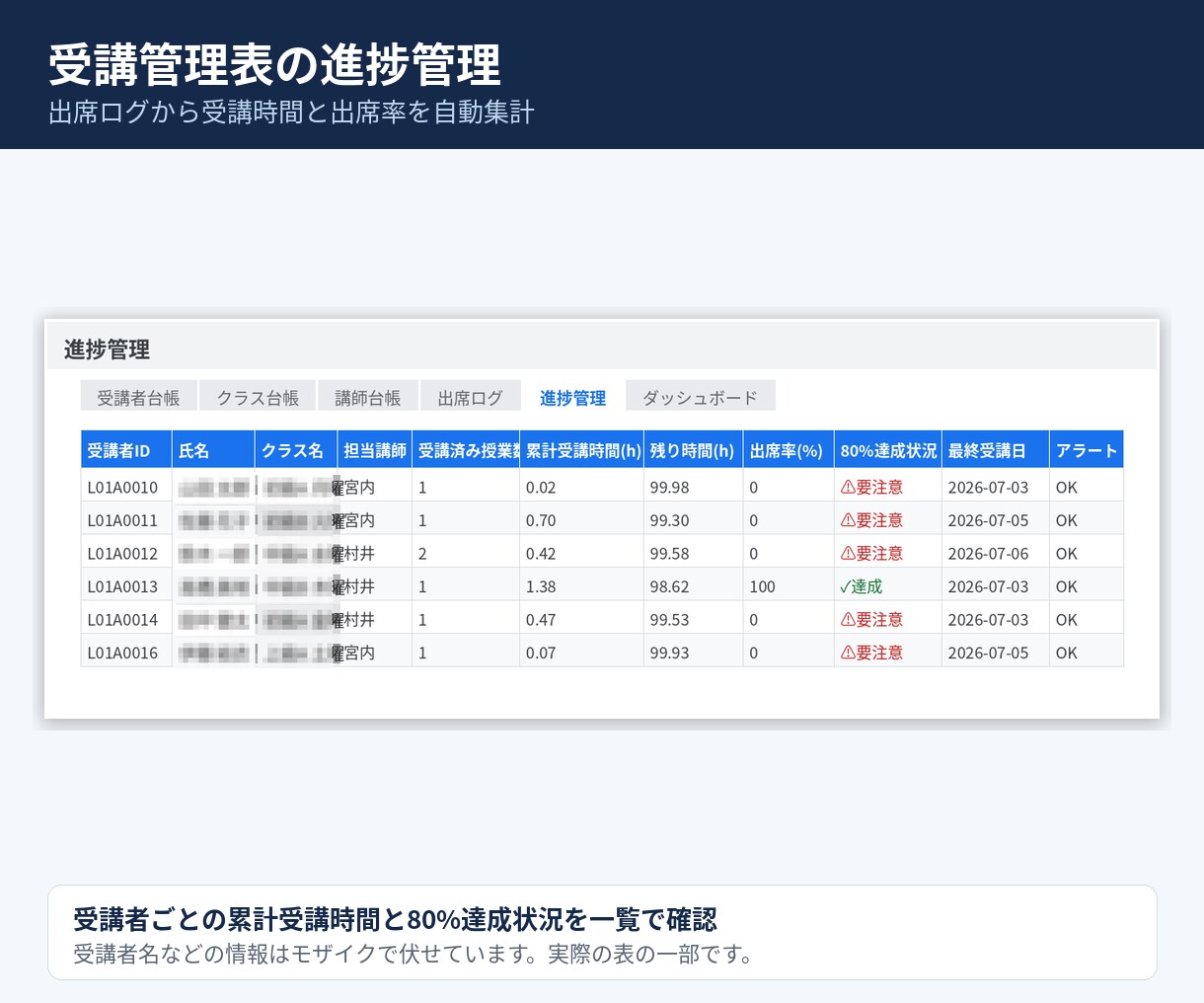The image size is (1204, 1003).
Task: Click the 出席率(%) column header
Action: pyautogui.click(x=789, y=450)
